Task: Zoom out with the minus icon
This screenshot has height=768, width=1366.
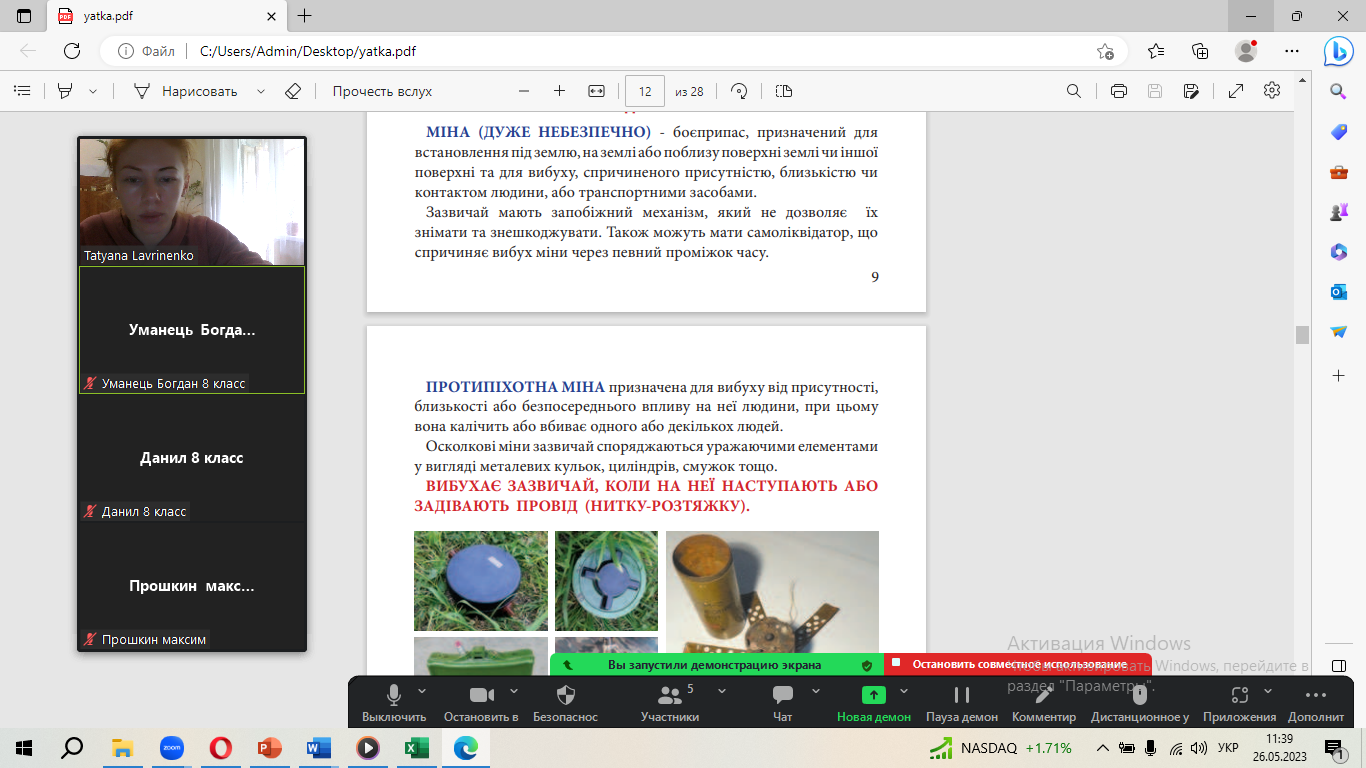Action: point(523,91)
